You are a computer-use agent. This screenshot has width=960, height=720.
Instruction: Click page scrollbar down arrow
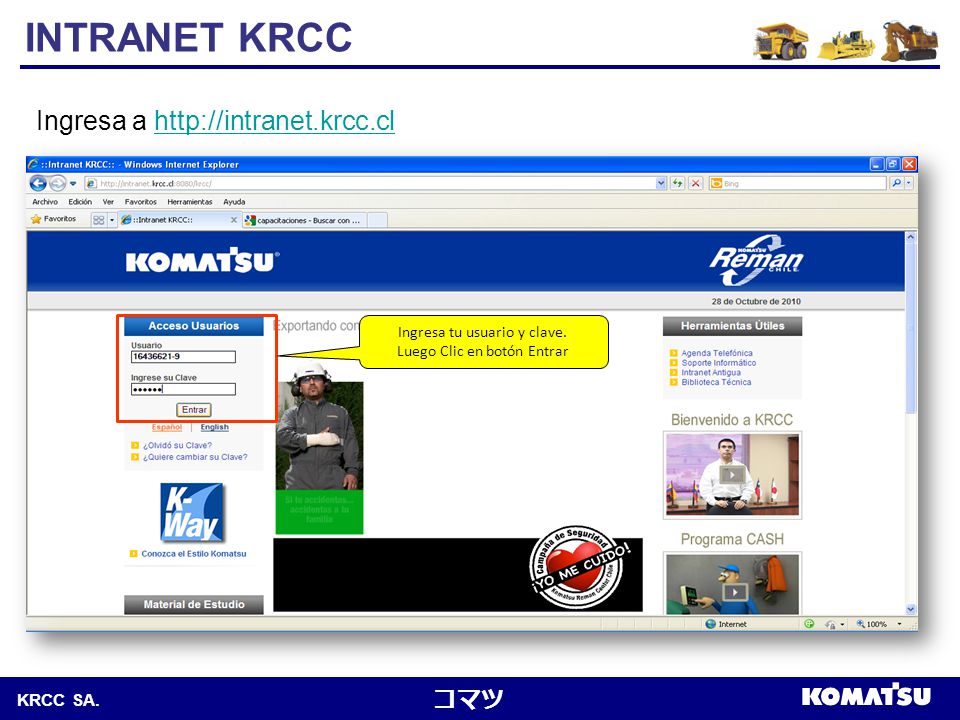pos(910,609)
